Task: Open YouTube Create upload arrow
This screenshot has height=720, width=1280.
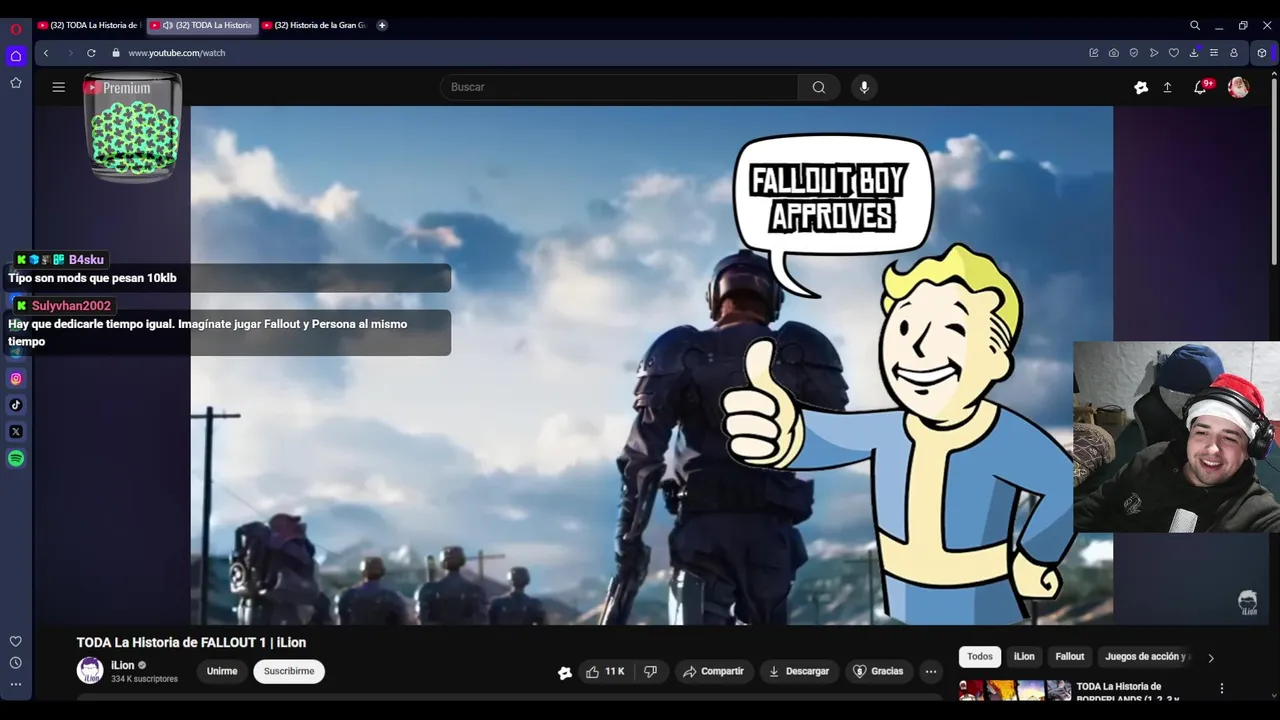Action: click(x=1167, y=87)
